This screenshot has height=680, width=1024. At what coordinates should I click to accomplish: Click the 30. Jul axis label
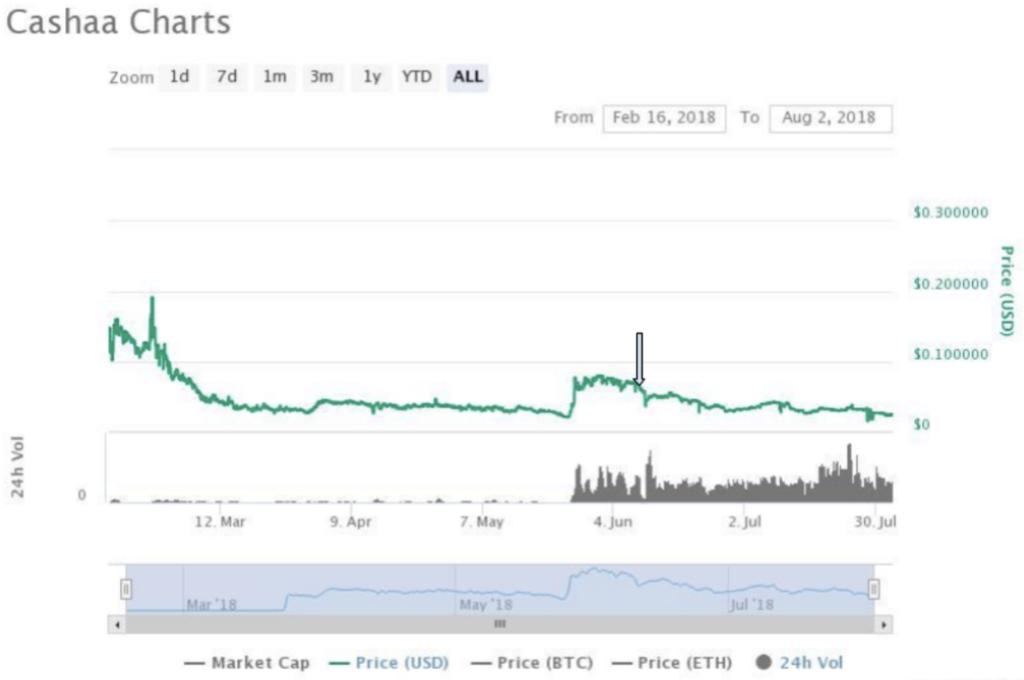coord(875,522)
